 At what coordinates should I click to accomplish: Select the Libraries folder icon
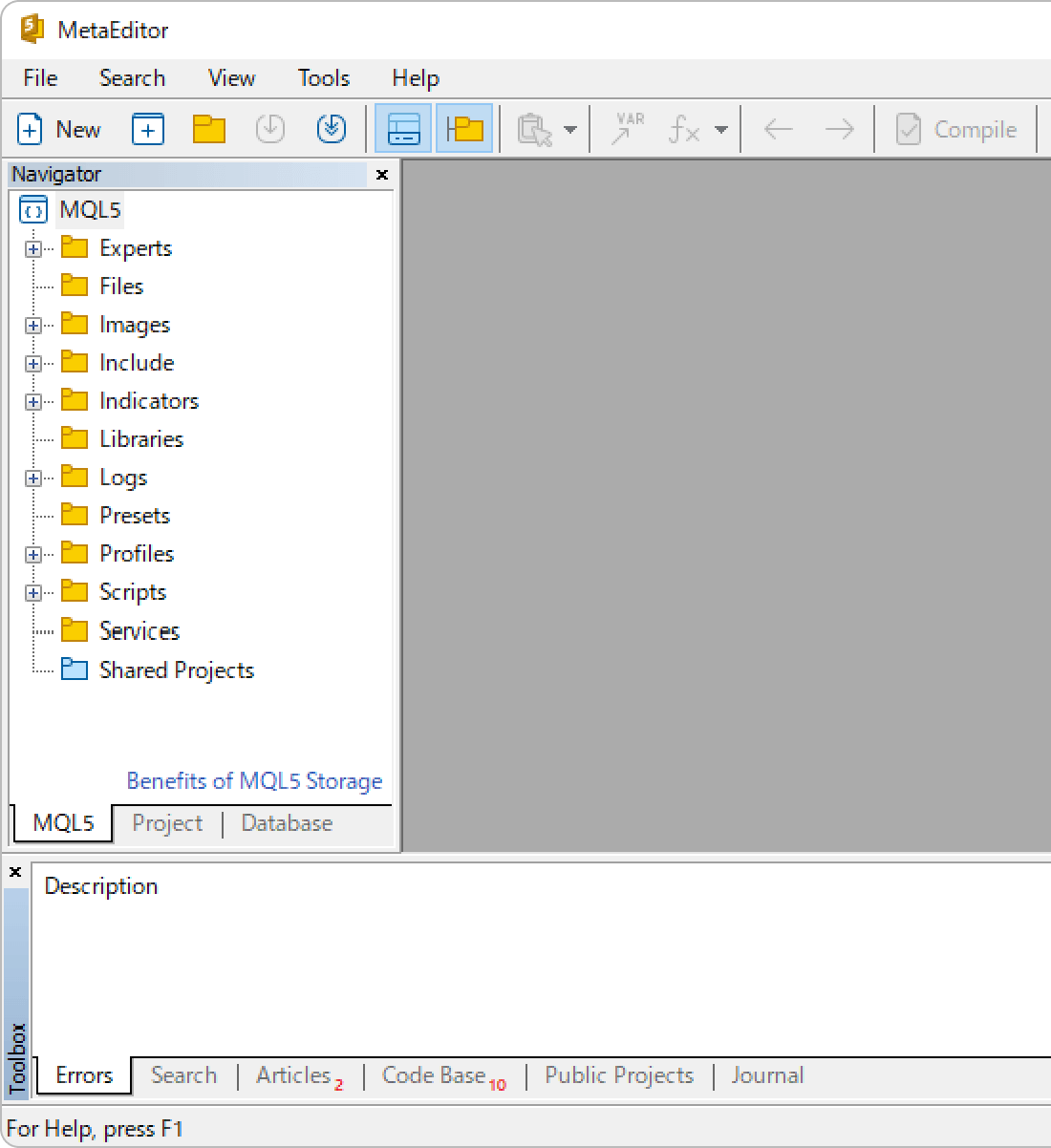point(75,438)
